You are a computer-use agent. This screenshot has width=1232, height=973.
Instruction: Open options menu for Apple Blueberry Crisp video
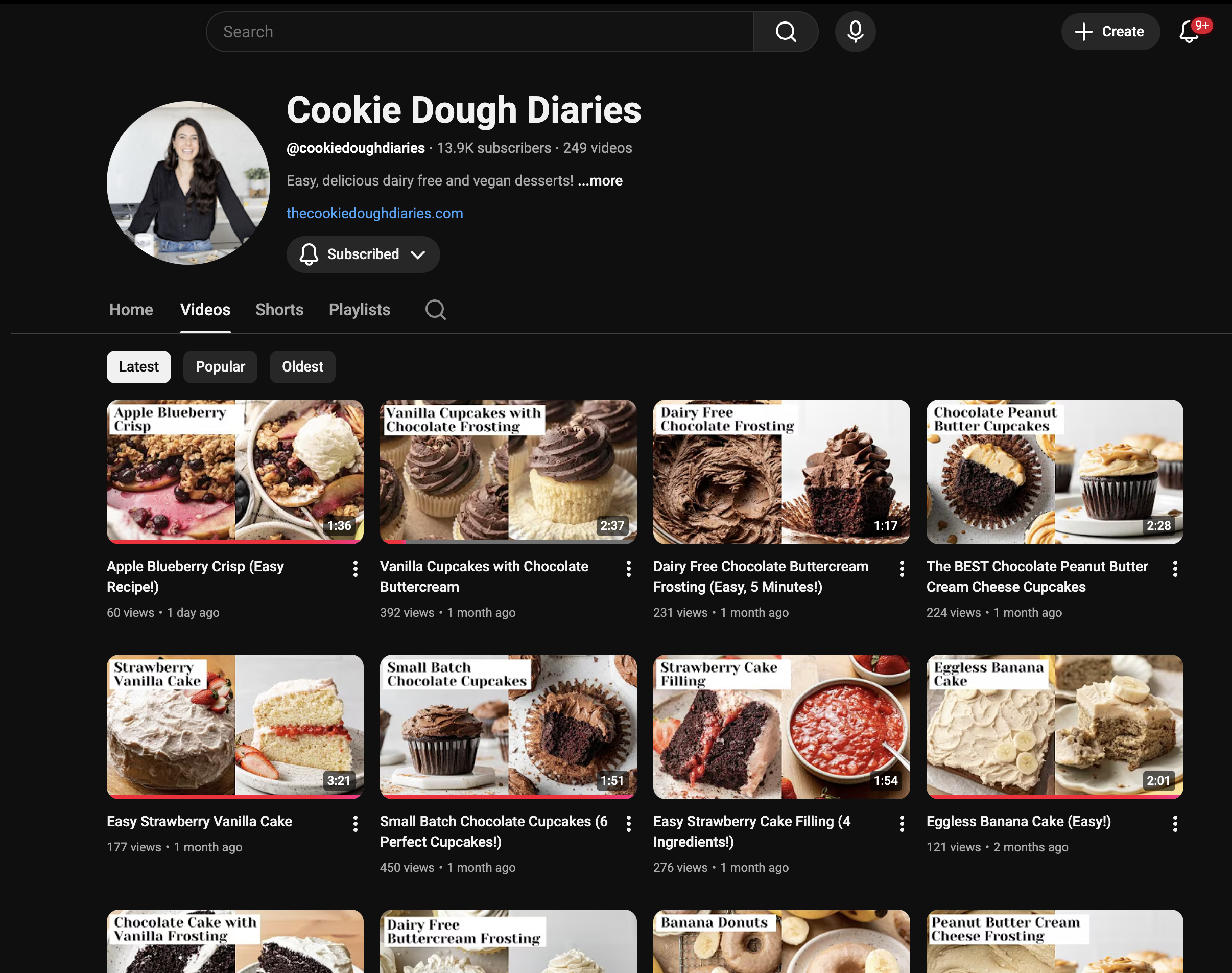[356, 569]
